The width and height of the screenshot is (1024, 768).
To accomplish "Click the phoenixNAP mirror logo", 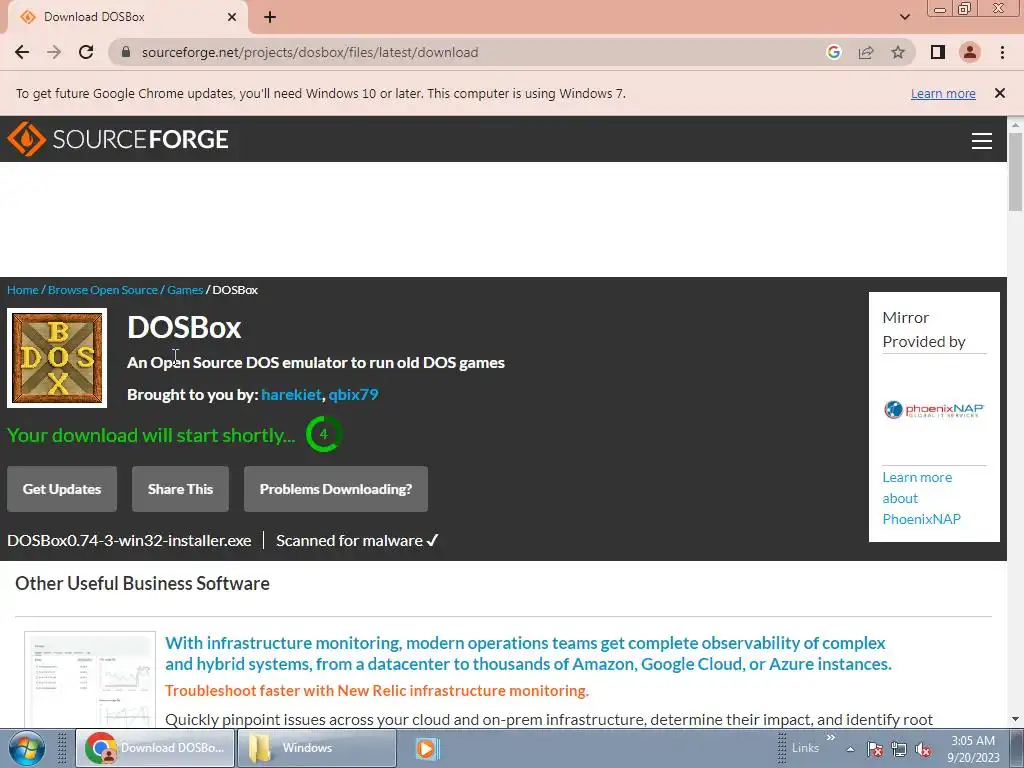I will (x=934, y=409).
